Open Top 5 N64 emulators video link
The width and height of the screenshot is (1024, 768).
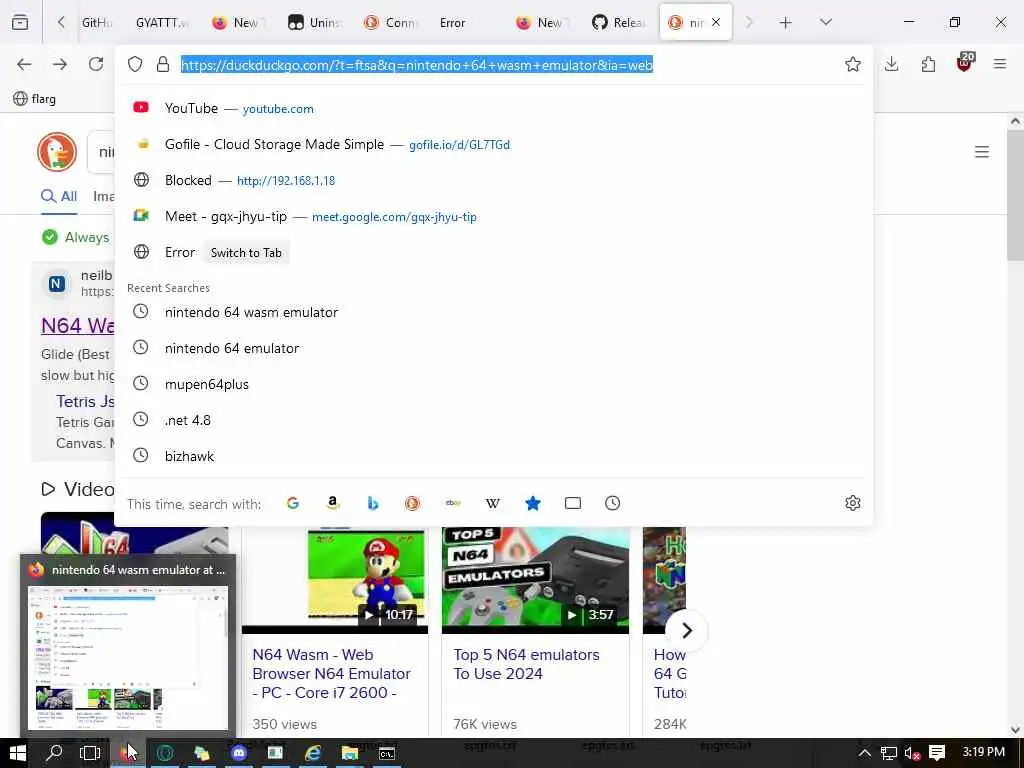(526, 664)
